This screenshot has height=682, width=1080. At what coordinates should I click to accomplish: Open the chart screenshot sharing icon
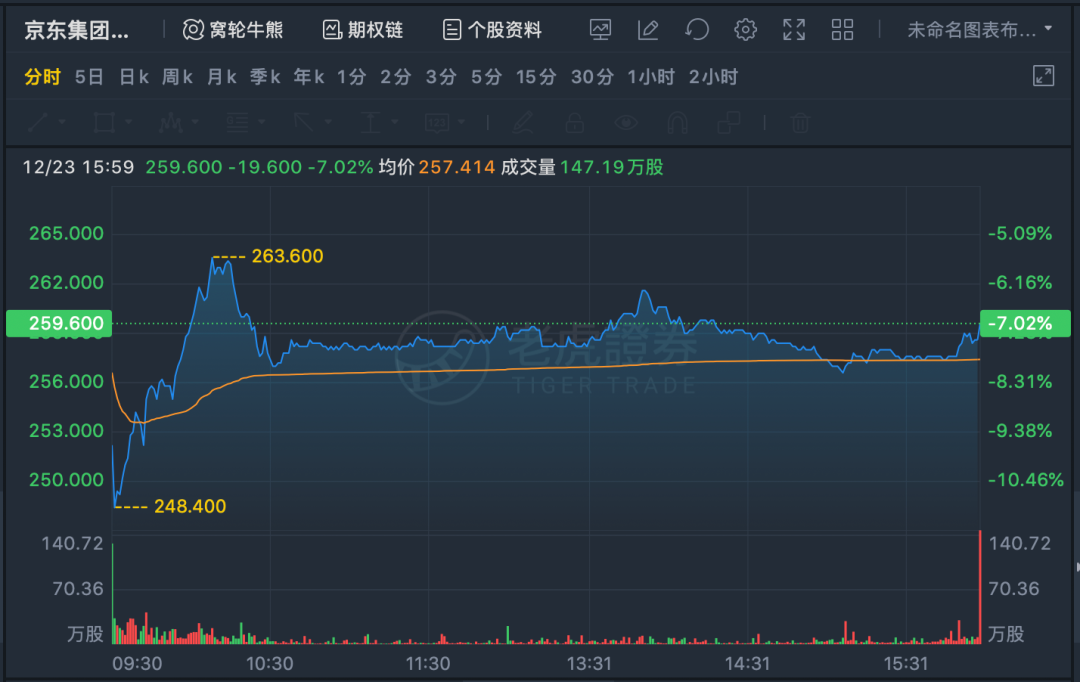[x=601, y=29]
